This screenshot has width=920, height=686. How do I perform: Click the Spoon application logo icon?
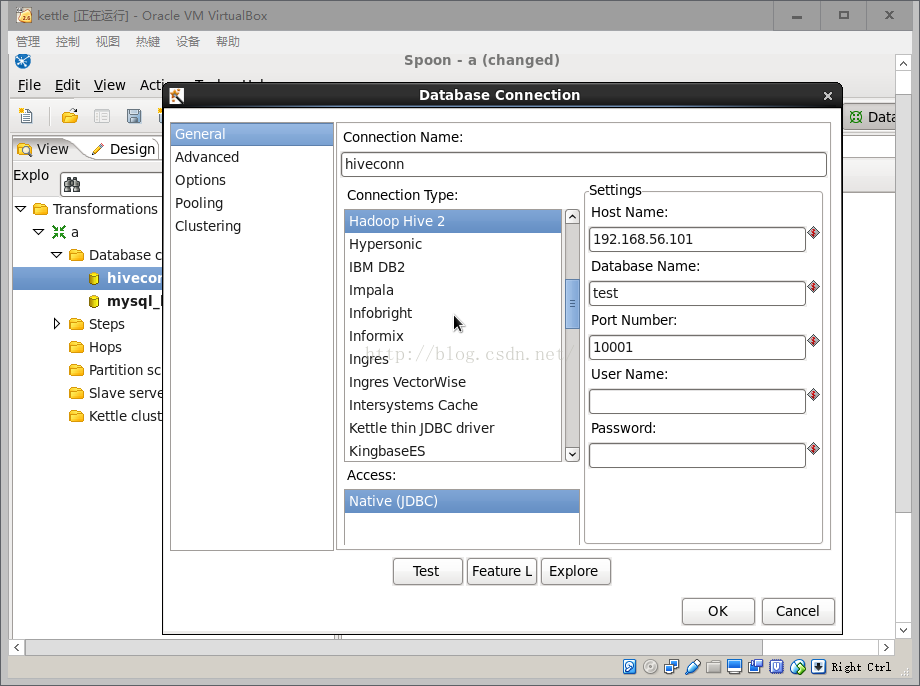point(23,61)
